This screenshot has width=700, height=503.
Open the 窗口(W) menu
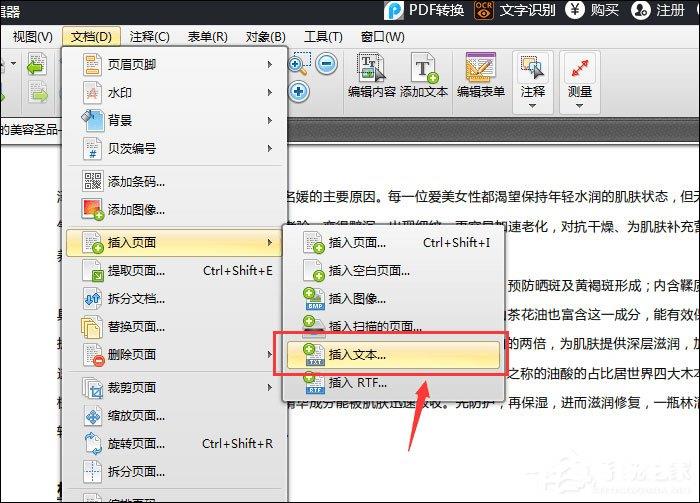coord(383,37)
